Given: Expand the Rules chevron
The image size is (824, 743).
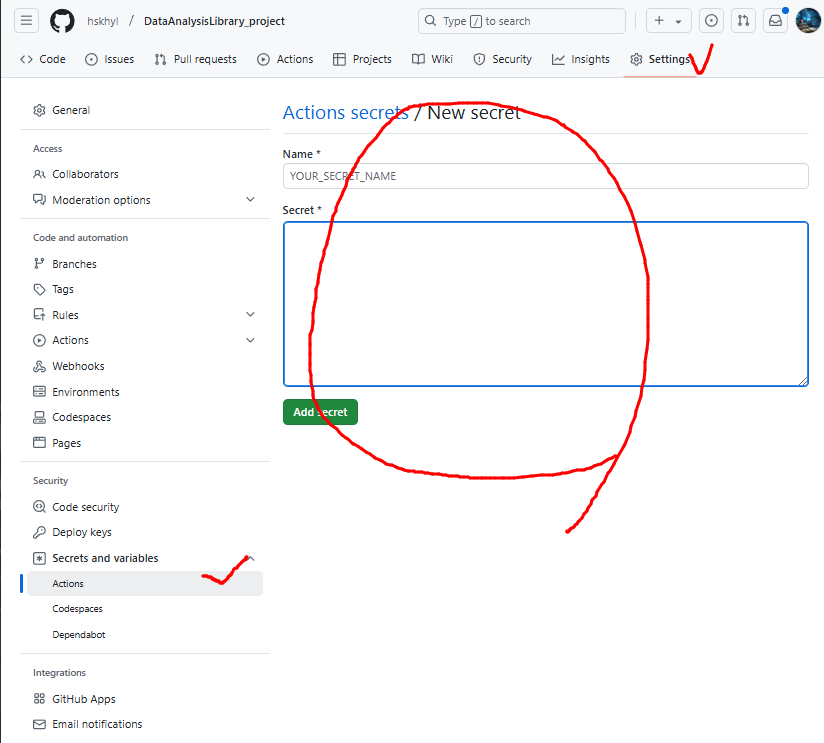Looking at the screenshot, I should tap(251, 314).
